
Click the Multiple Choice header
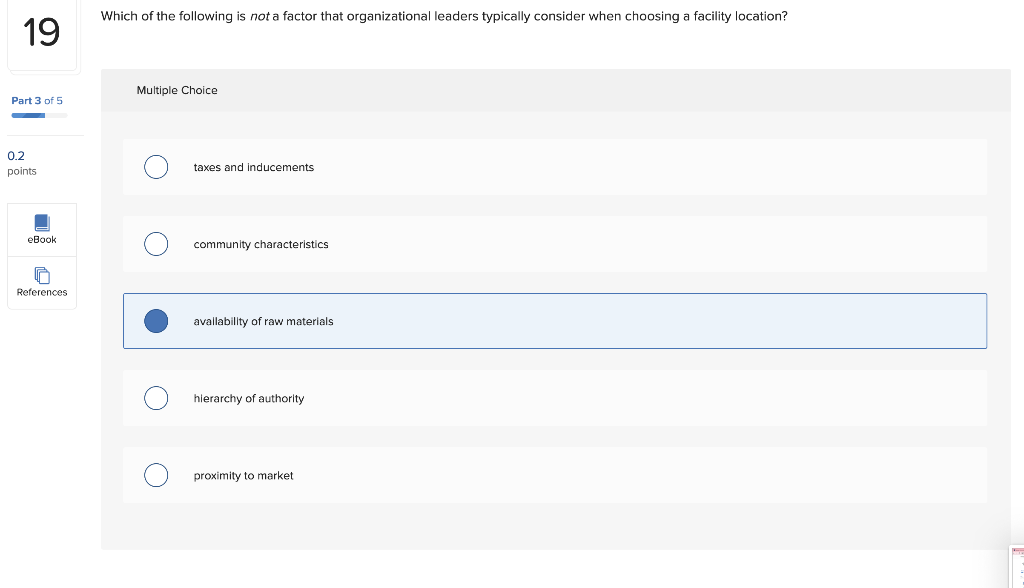[x=177, y=90]
